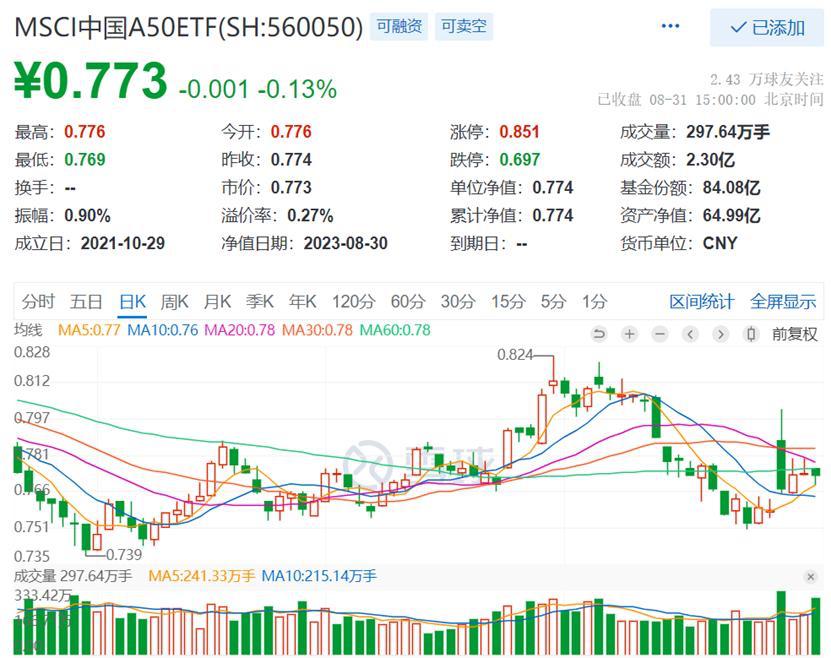Open the 前复权 adjustment dropdown
The height and width of the screenshot is (658, 831).
[794, 334]
